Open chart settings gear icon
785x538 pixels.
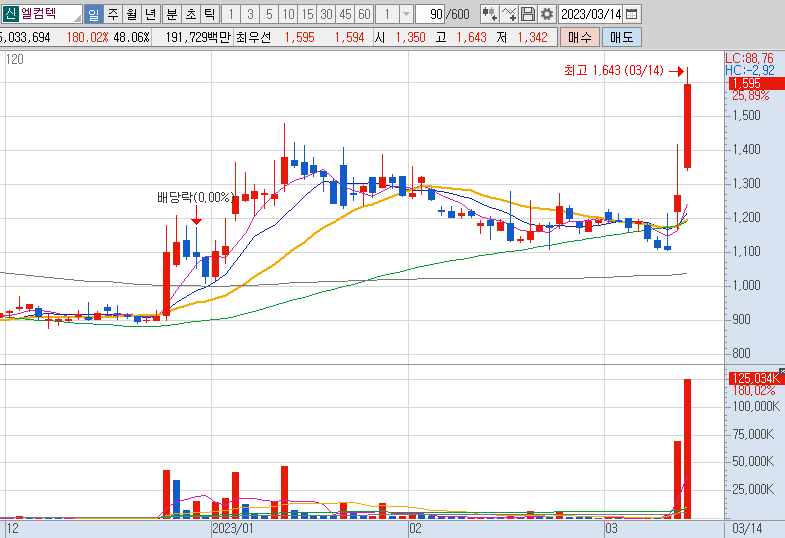point(547,14)
